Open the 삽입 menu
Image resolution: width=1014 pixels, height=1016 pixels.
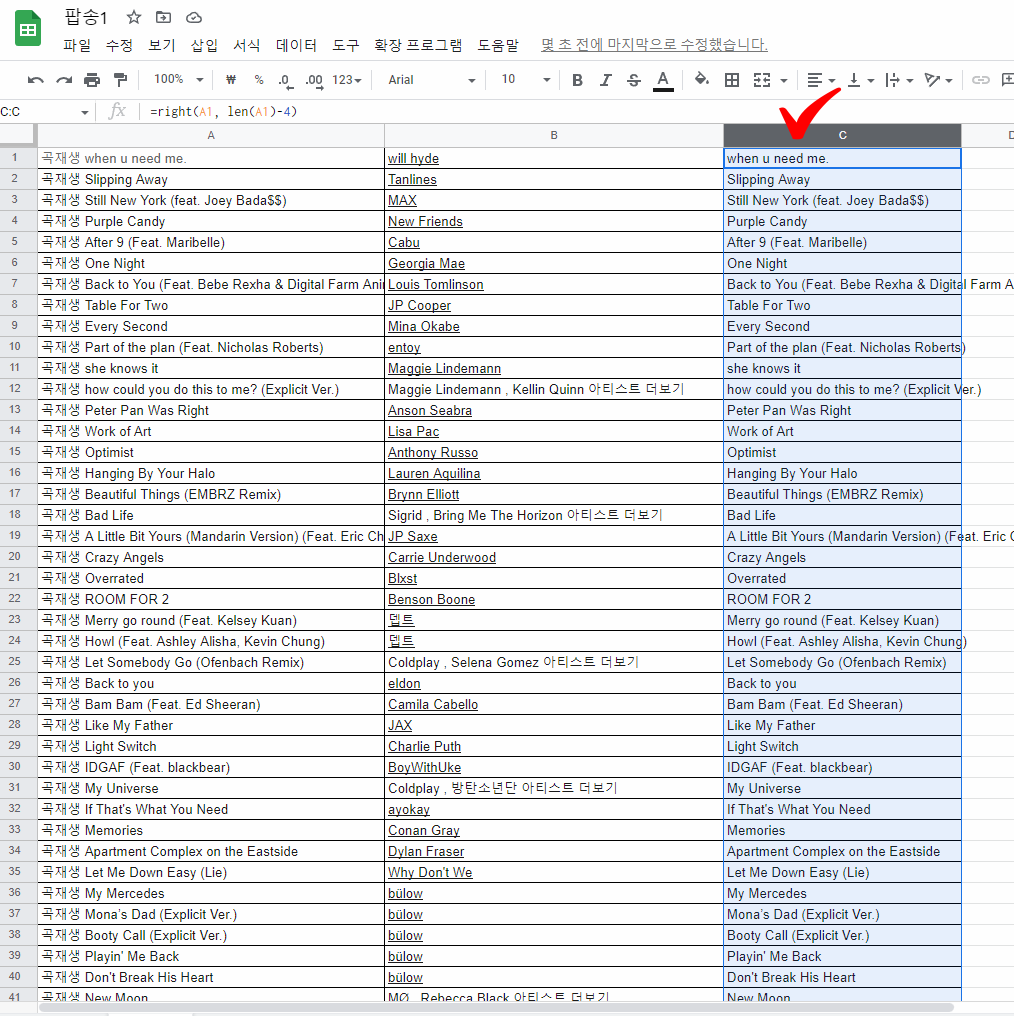point(204,45)
